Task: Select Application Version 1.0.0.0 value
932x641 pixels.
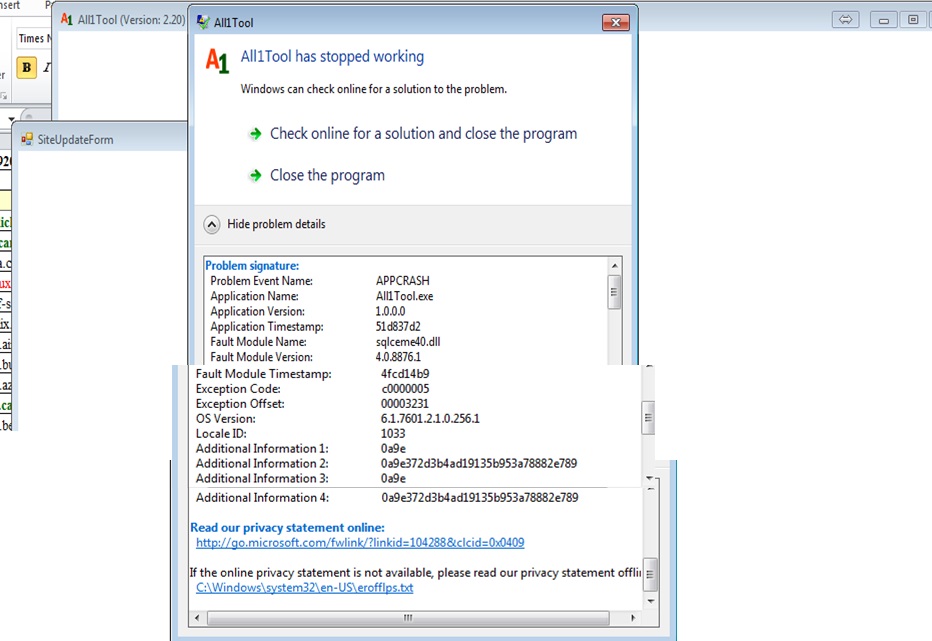Action: pos(390,311)
